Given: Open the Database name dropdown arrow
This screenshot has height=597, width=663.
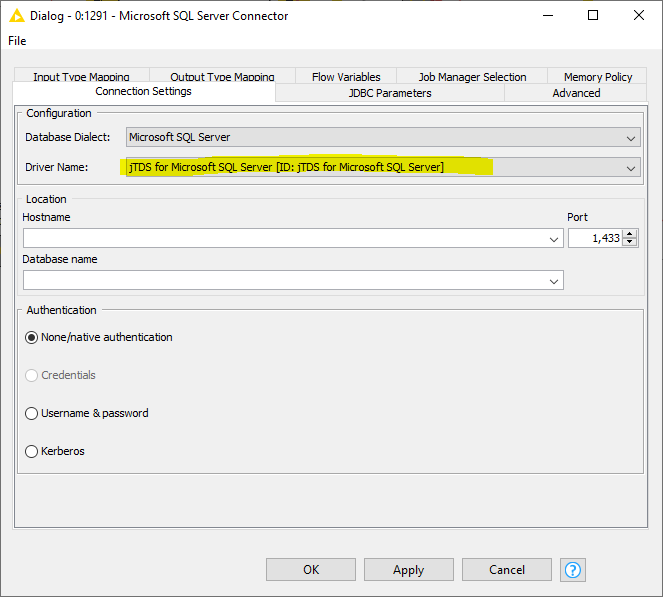Looking at the screenshot, I should coord(555,281).
